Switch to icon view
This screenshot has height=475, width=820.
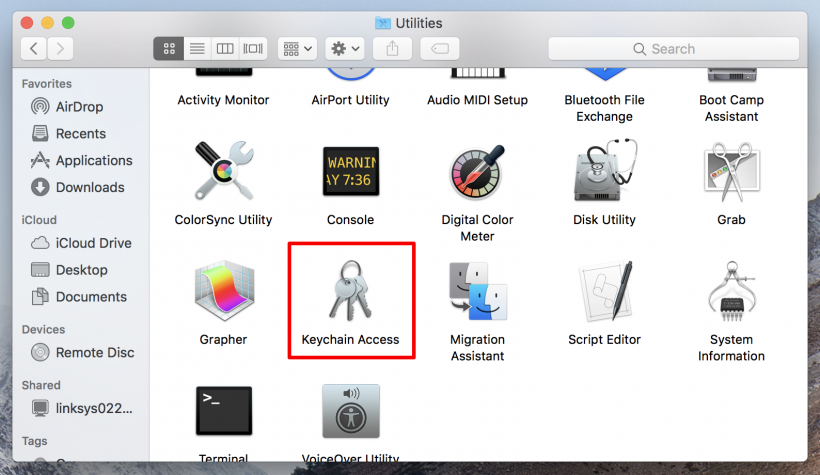pos(168,49)
